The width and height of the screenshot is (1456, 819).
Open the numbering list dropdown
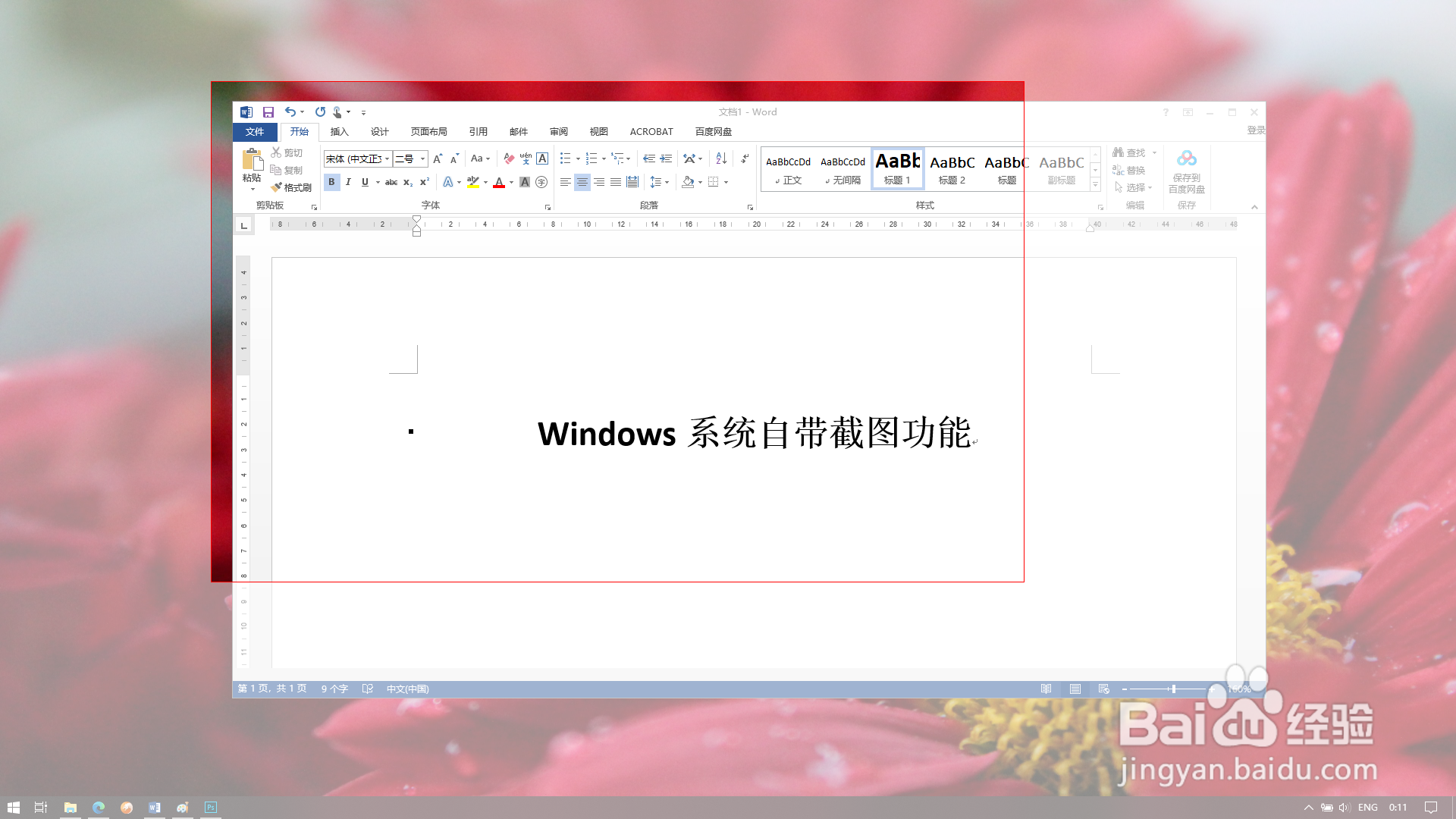604,159
